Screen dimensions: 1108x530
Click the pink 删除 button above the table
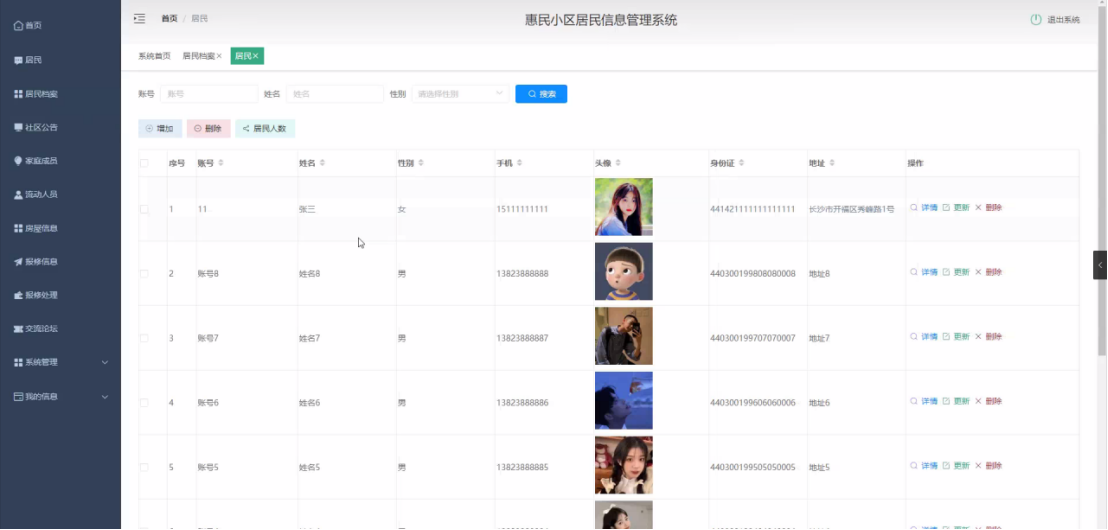point(208,129)
